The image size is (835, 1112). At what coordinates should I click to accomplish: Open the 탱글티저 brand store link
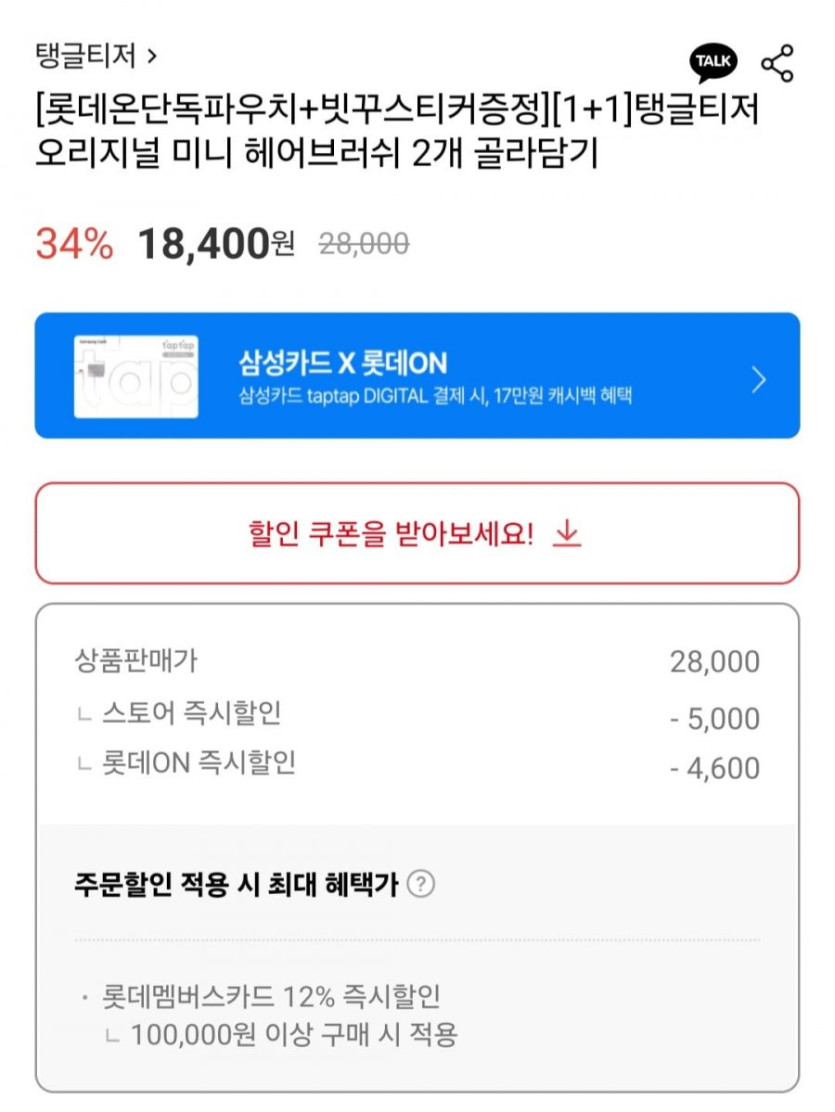pos(85,55)
